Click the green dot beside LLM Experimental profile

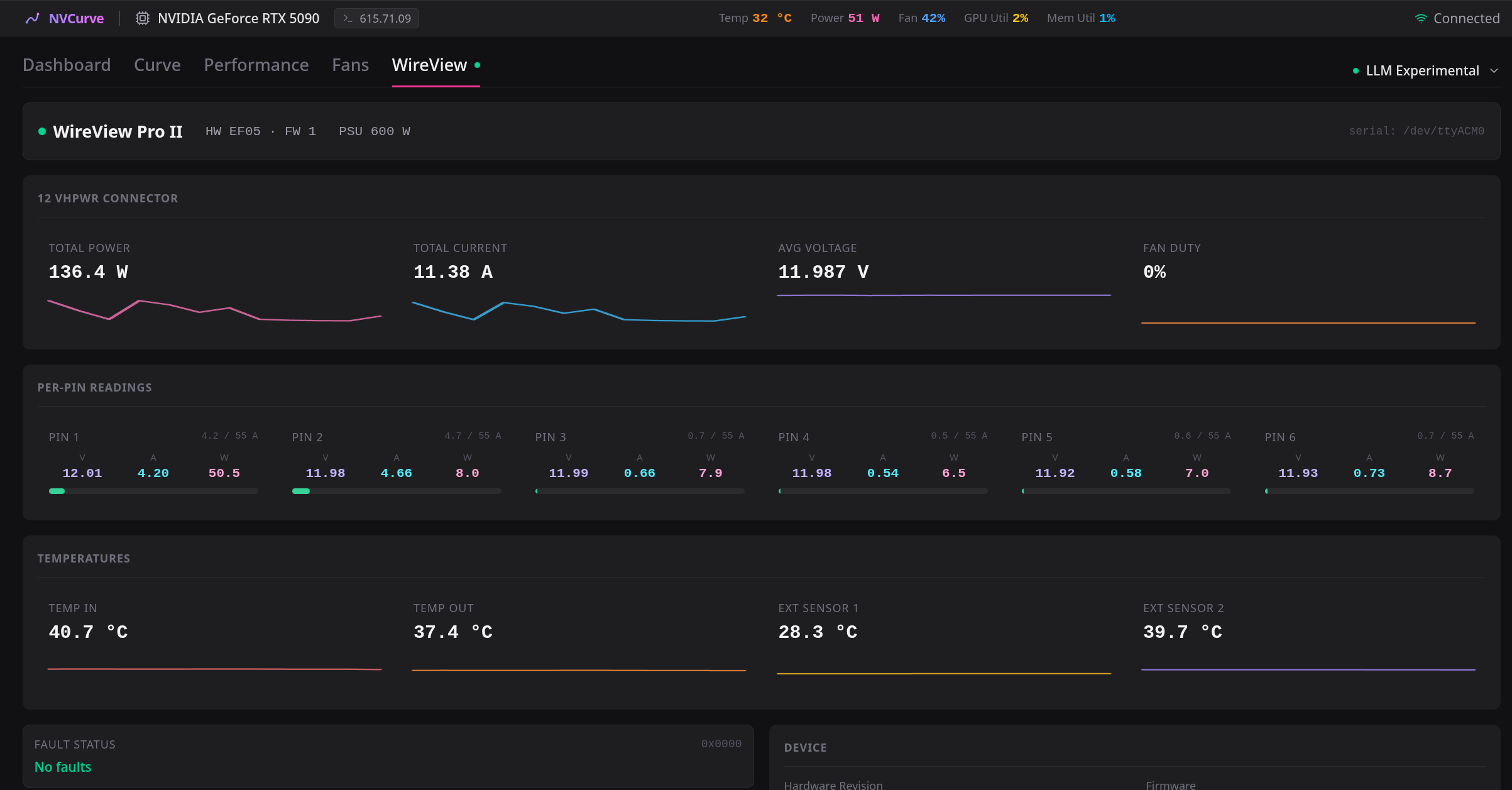tap(1356, 71)
